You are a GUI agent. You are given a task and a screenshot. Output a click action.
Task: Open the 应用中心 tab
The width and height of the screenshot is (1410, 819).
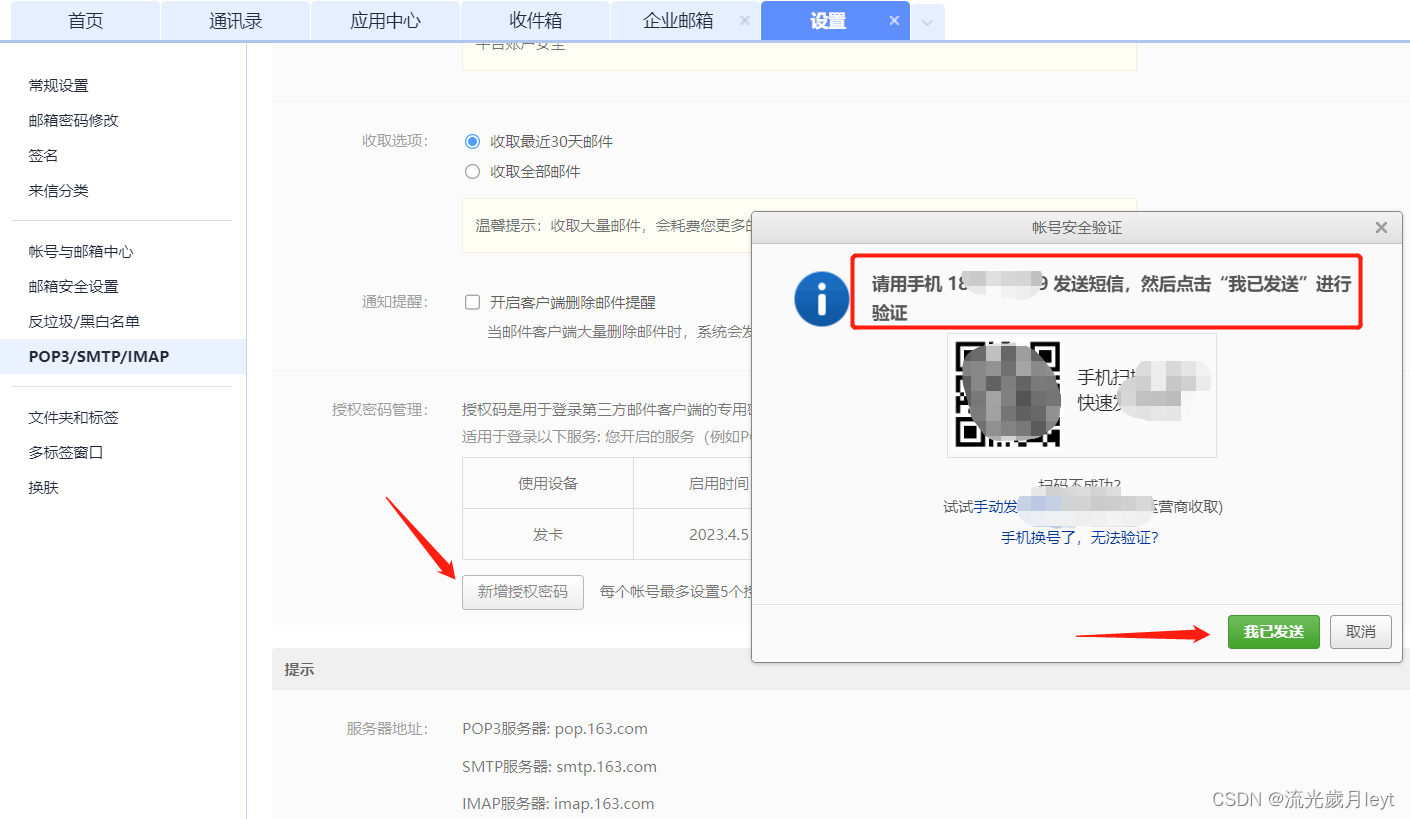click(x=385, y=21)
